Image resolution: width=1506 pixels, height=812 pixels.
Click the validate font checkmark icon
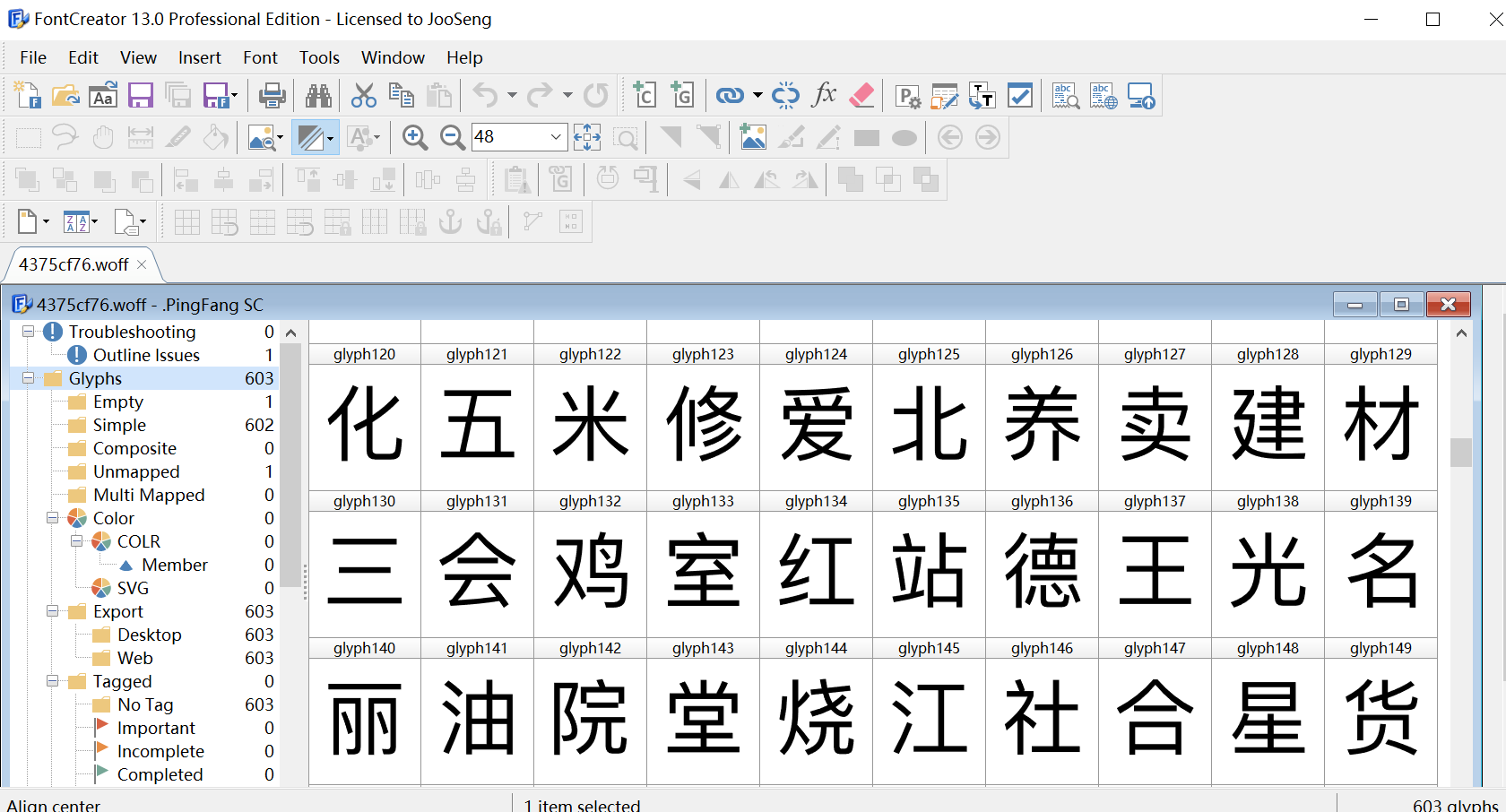pos(1020,95)
